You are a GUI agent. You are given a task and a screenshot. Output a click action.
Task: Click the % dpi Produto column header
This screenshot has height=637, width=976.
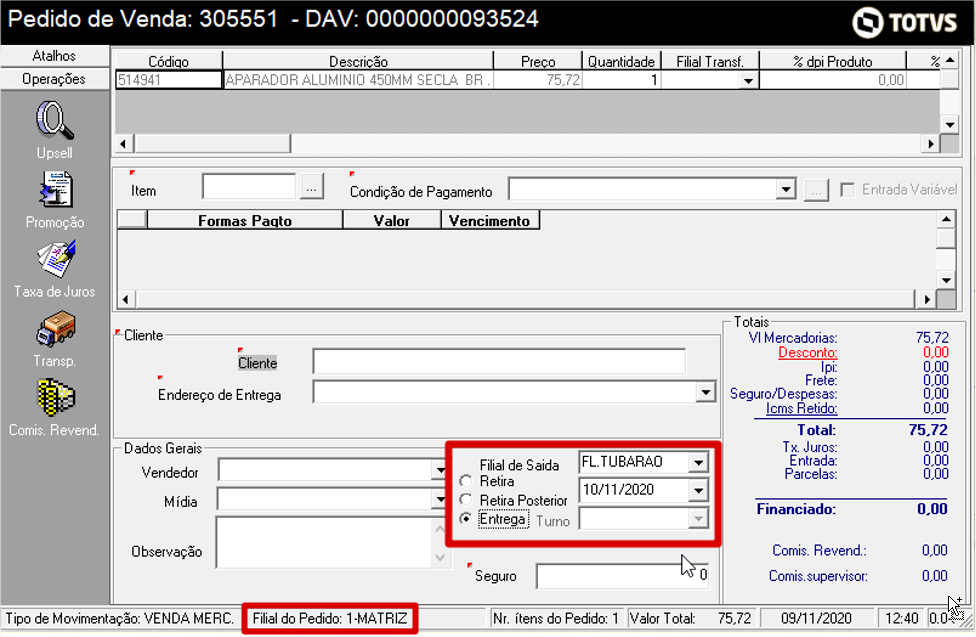832,62
